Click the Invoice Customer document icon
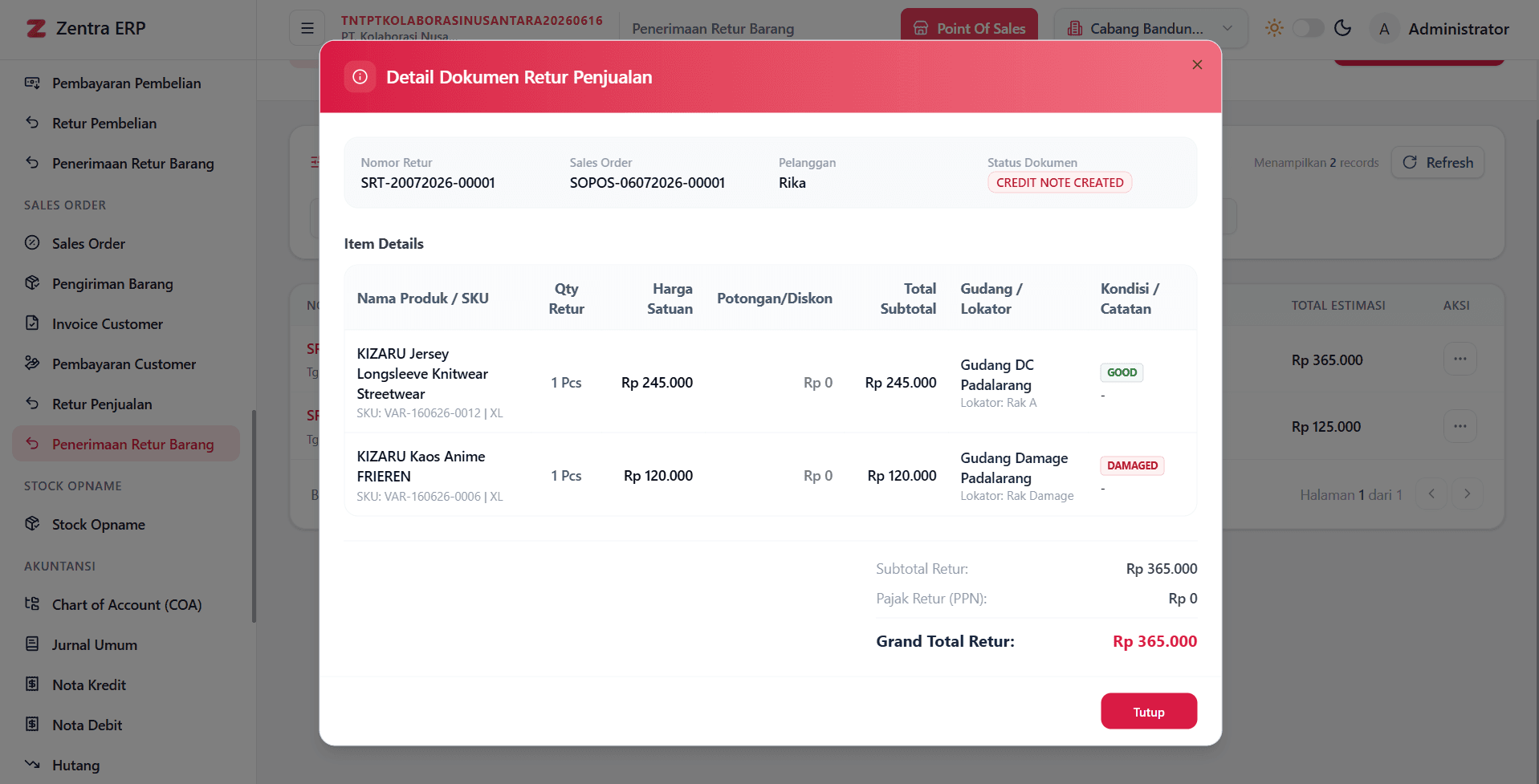Viewport: 1539px width, 784px height. [x=32, y=323]
